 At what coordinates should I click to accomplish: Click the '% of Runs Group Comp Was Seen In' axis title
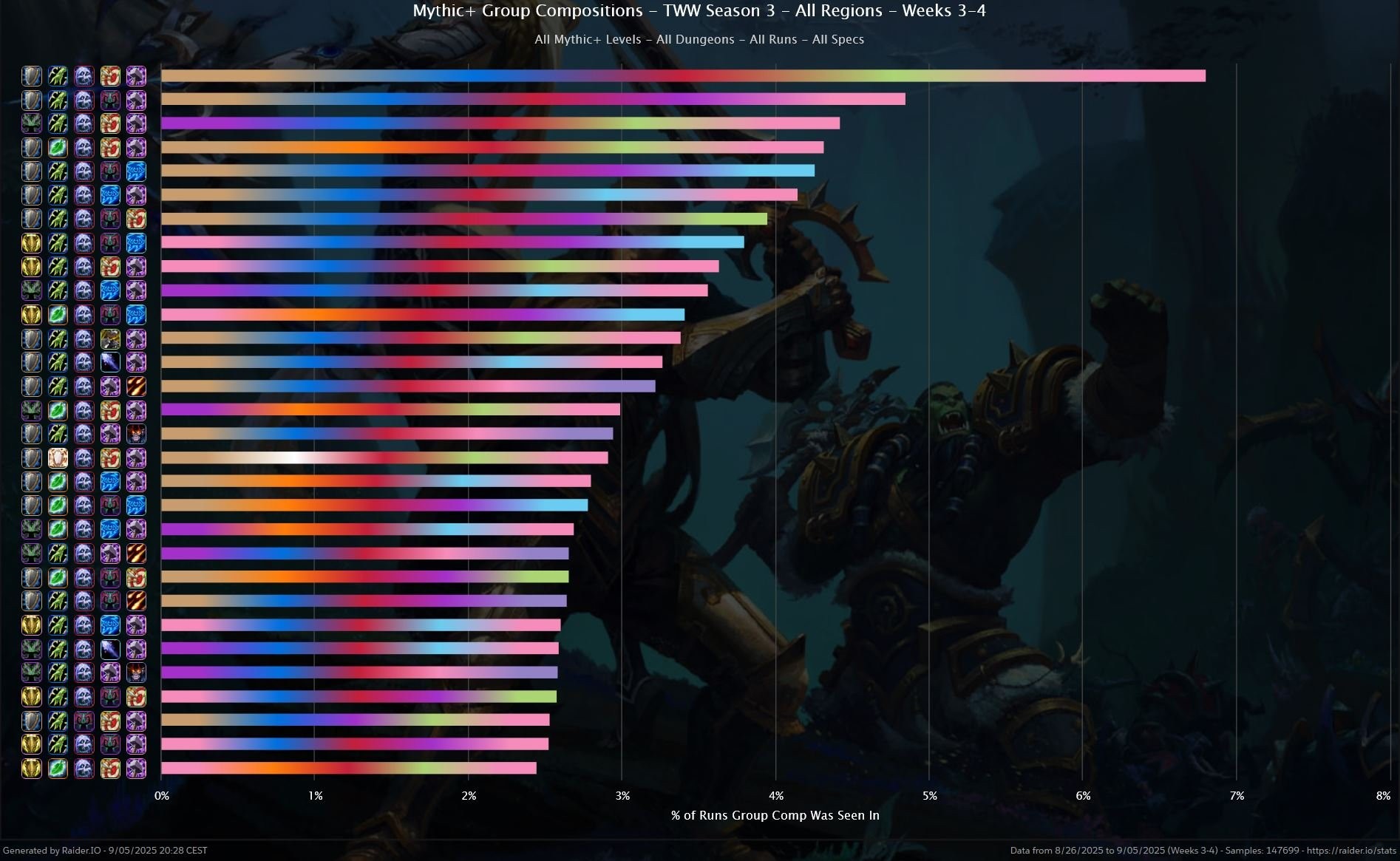(775, 815)
